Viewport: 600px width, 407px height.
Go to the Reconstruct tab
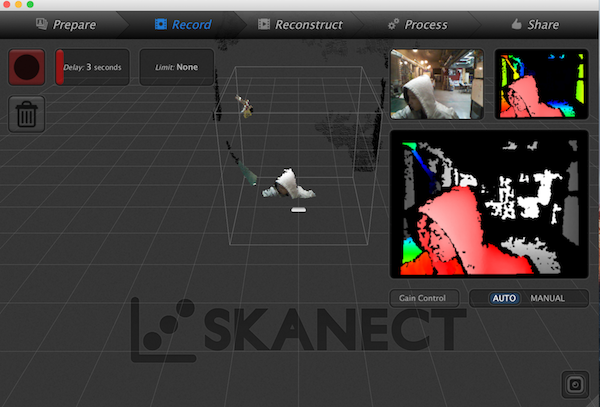300,24
